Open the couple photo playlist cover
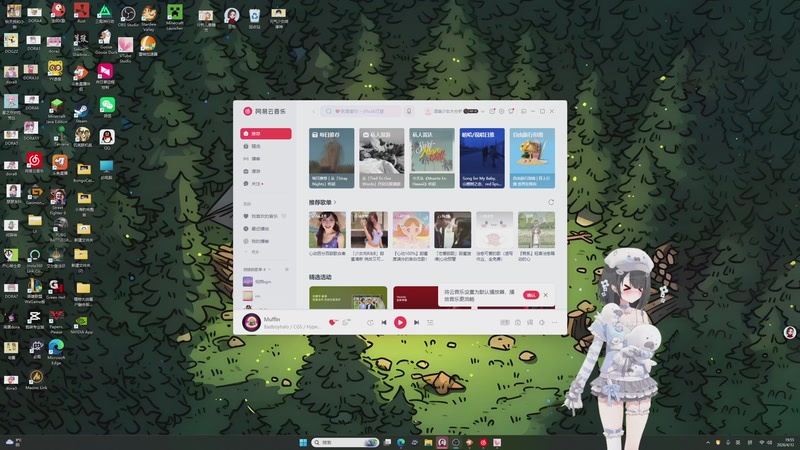Image resolution: width=800 pixels, height=450 pixels. coord(453,230)
